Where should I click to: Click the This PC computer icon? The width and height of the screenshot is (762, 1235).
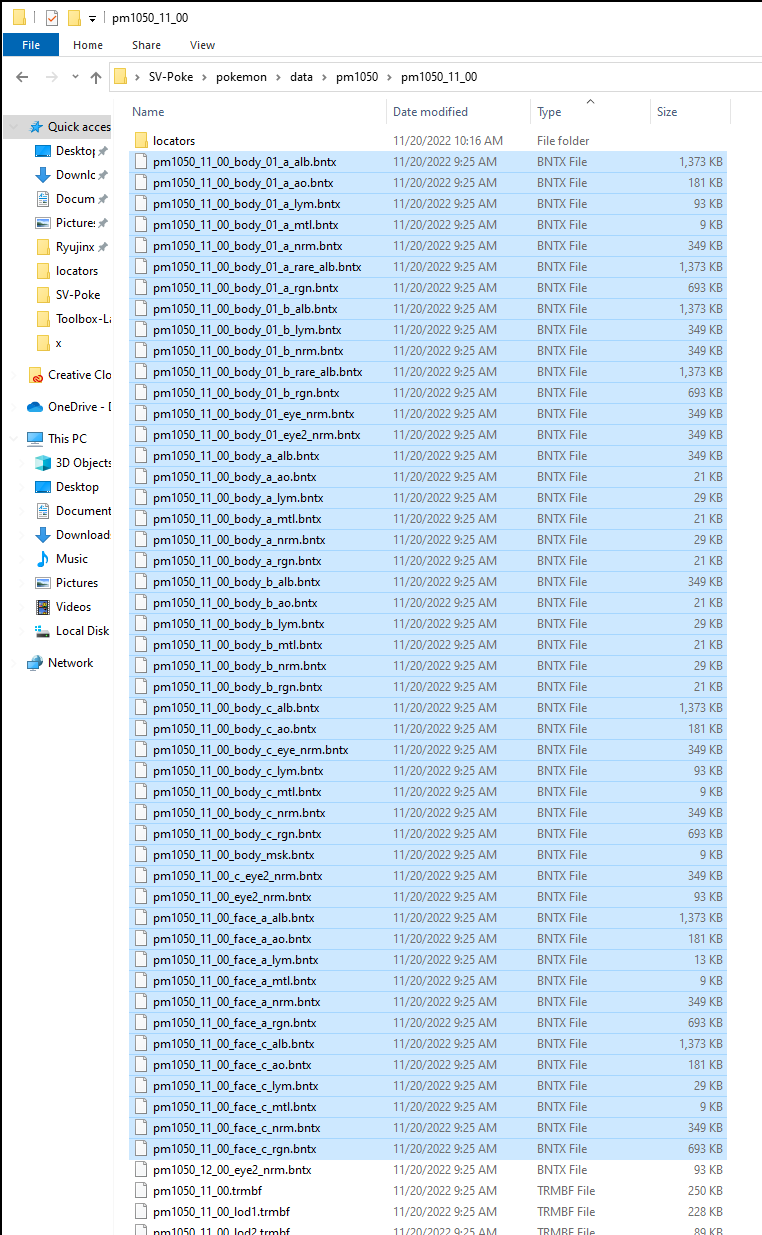point(35,439)
